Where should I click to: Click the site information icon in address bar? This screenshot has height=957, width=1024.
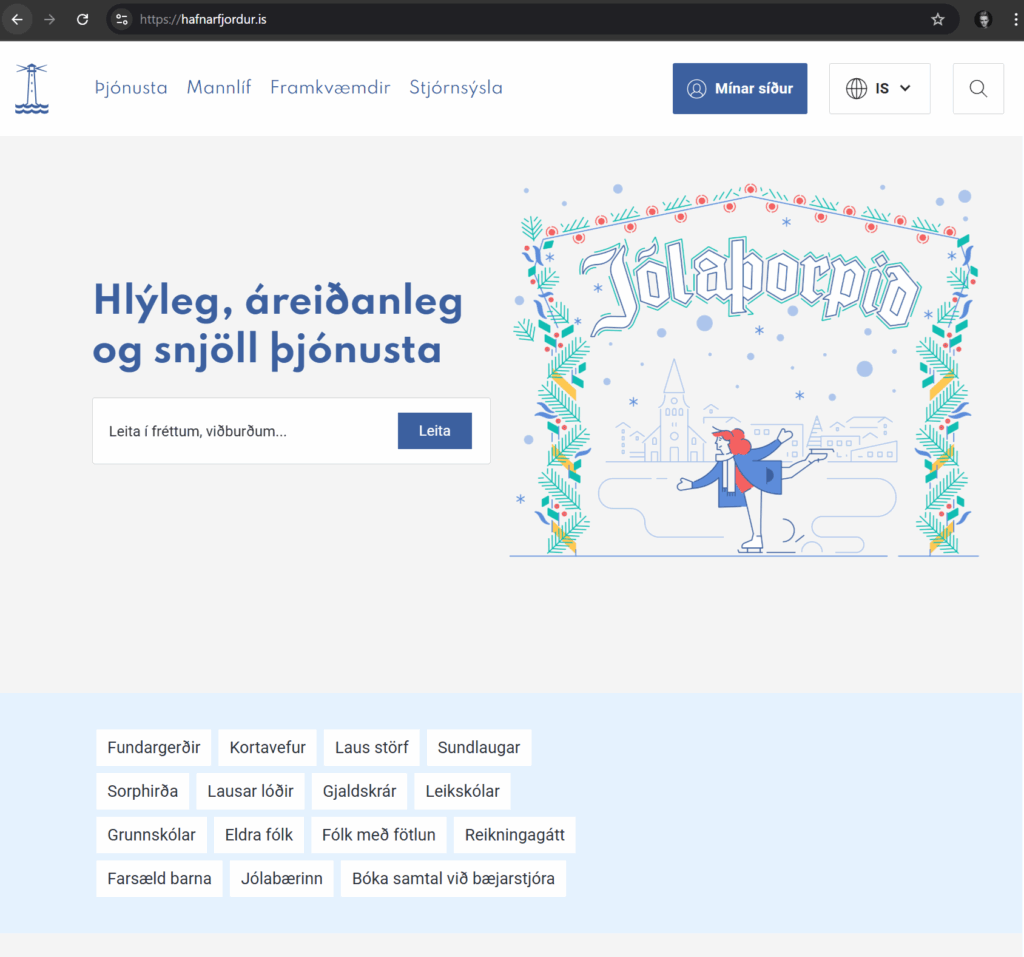click(x=122, y=19)
